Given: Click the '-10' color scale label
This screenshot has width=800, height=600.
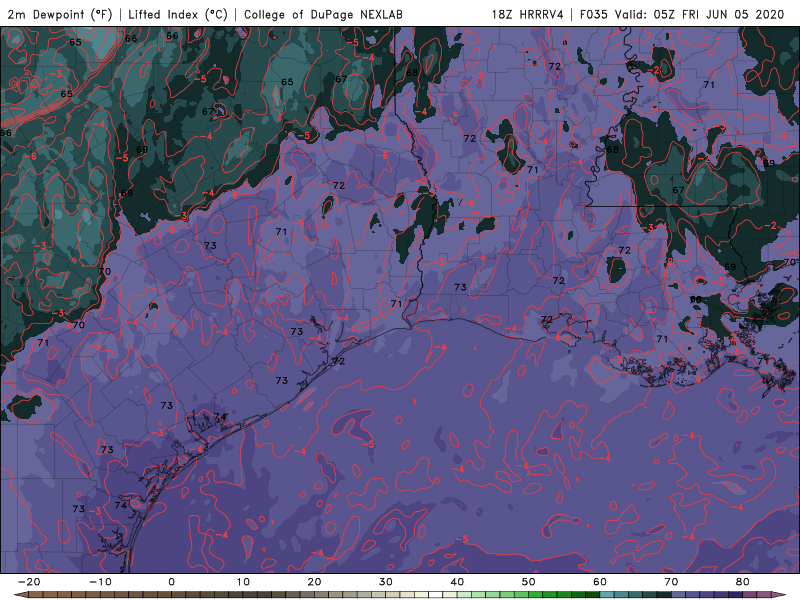Looking at the screenshot, I should [100, 582].
